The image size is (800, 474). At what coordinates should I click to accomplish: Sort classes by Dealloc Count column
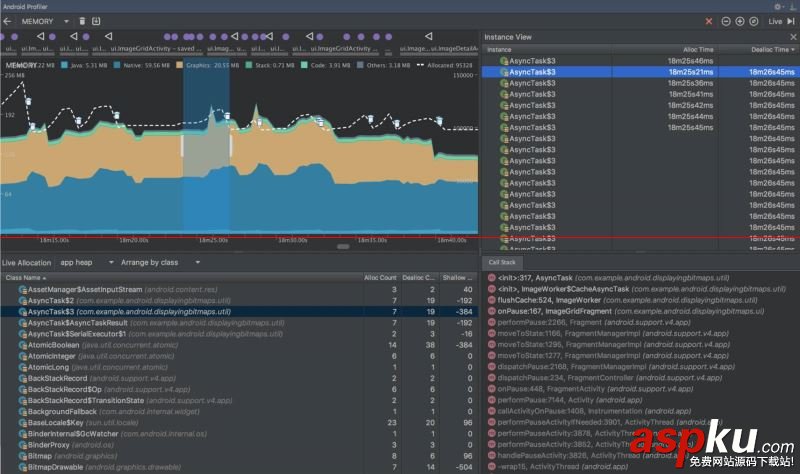click(x=418, y=278)
